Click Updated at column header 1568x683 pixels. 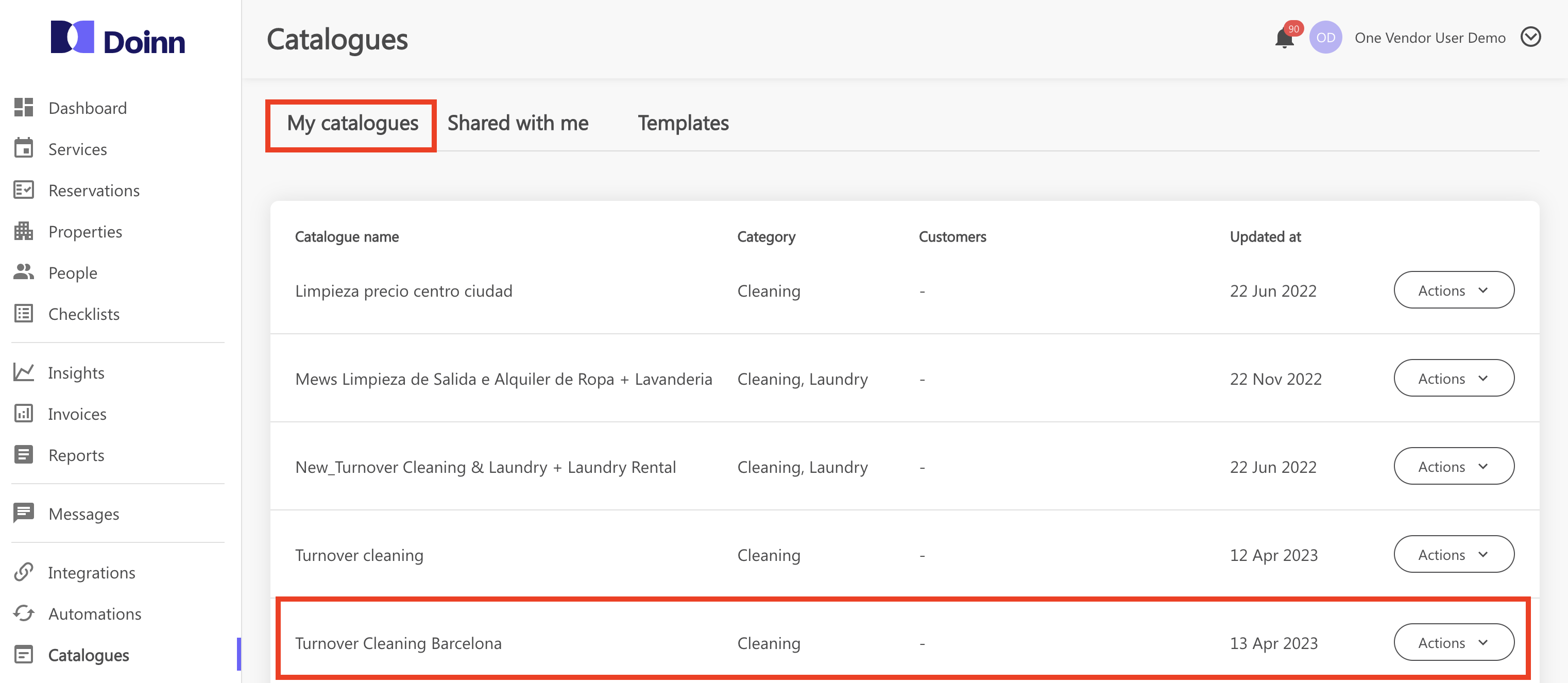point(1265,237)
